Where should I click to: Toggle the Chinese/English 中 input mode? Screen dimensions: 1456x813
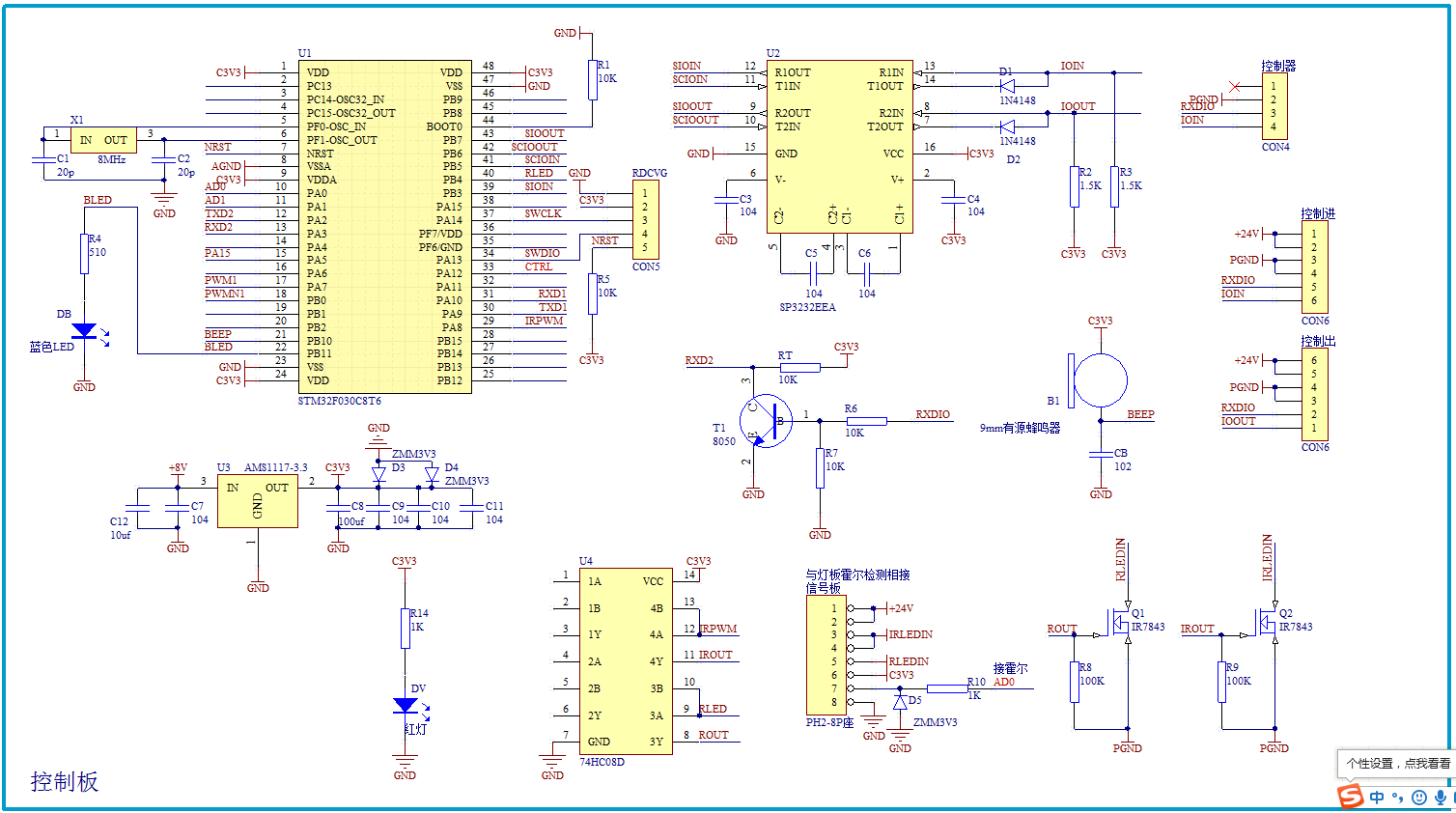pos(1377,798)
